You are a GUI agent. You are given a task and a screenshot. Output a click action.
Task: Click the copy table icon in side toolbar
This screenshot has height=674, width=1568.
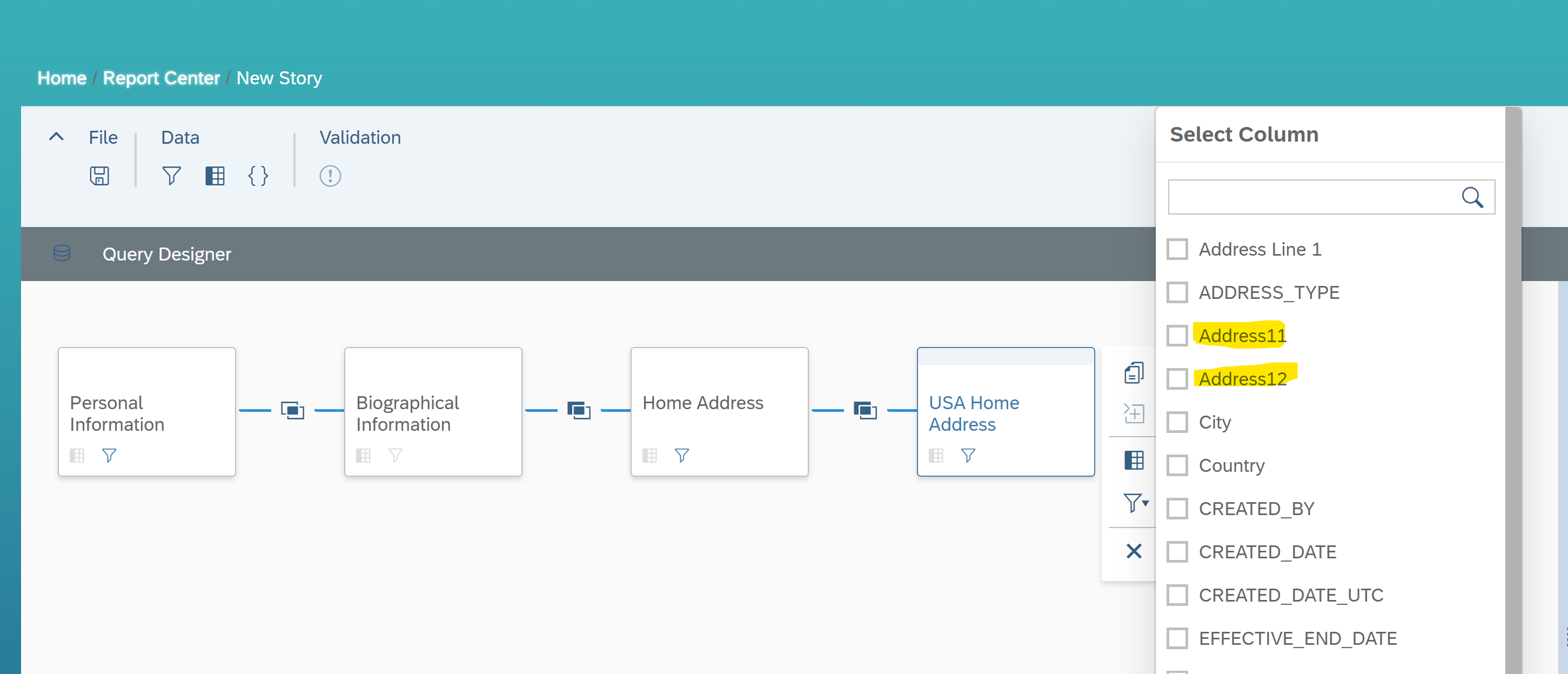[1134, 372]
